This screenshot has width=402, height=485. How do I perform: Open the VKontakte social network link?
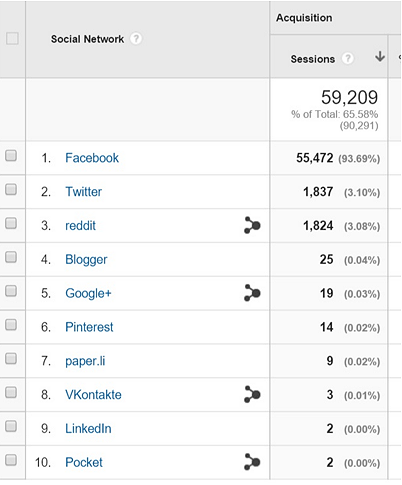(x=93, y=395)
